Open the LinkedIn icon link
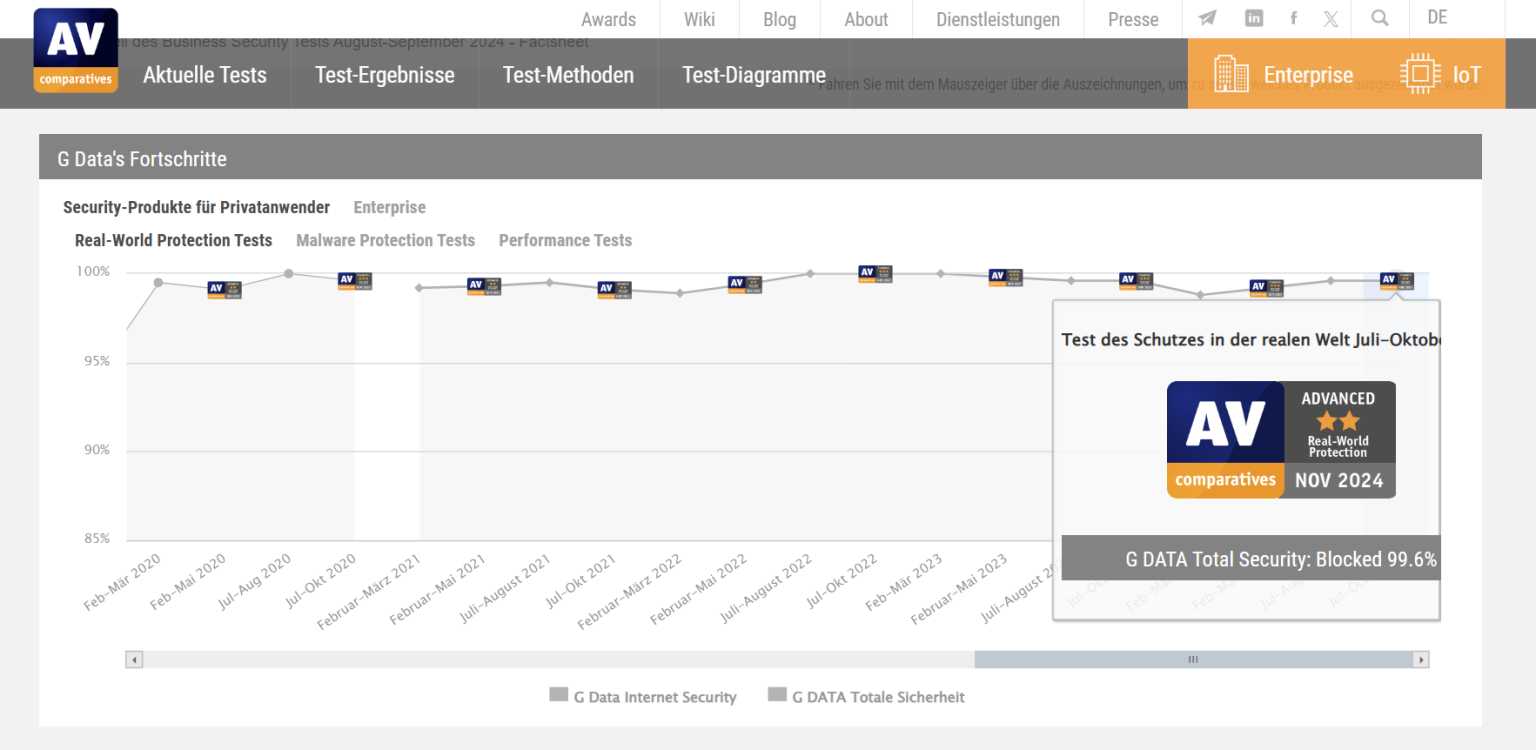The image size is (1536, 750). tap(1254, 18)
